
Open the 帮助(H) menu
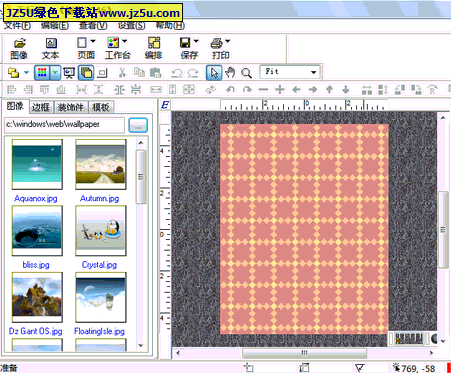point(170,25)
